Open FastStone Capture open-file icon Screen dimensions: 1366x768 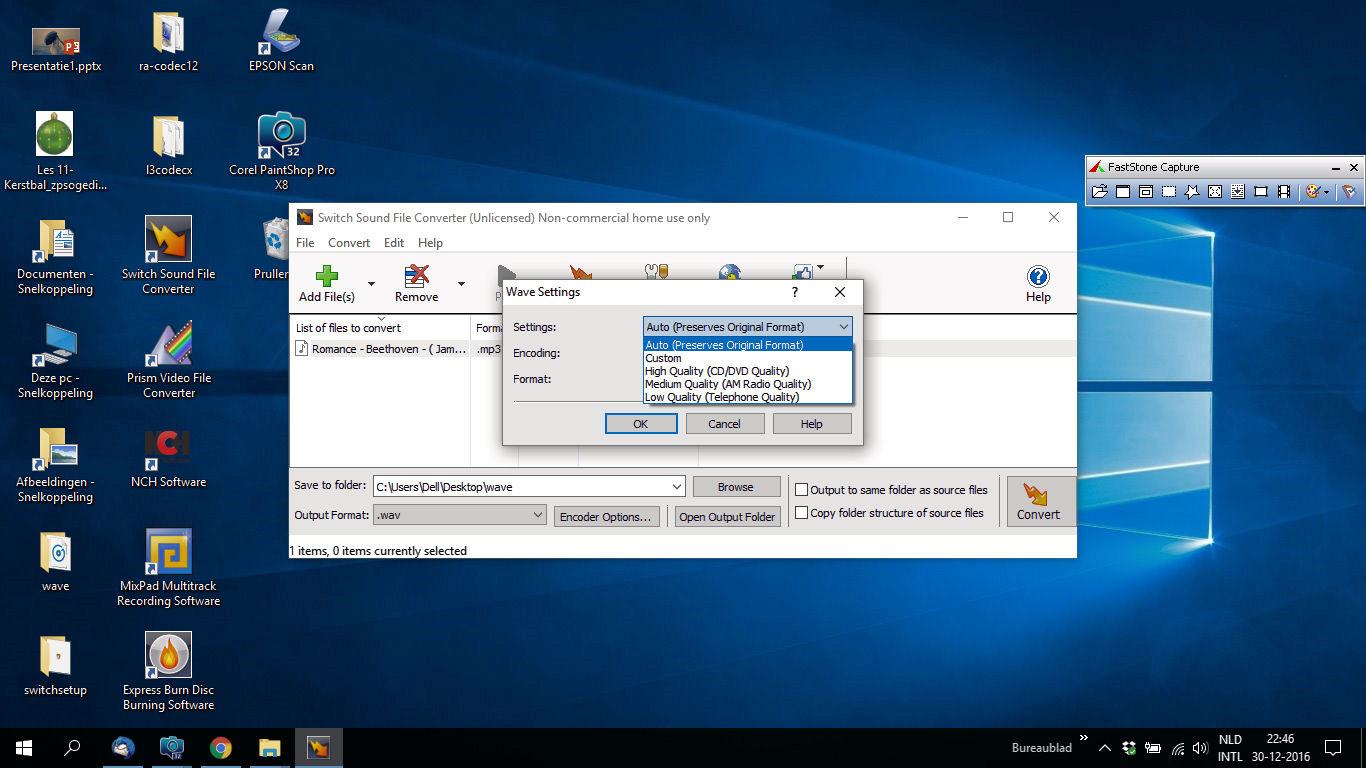click(x=1099, y=191)
